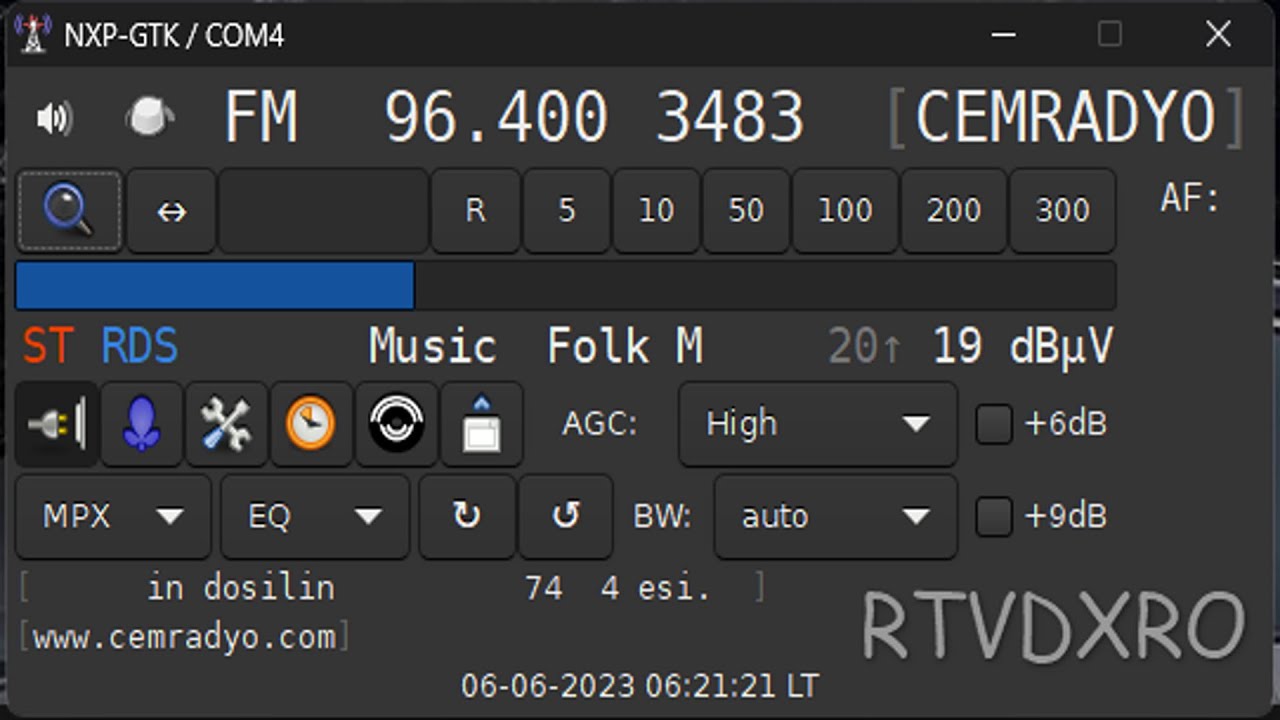Image resolution: width=1280 pixels, height=720 pixels.
Task: Open settings with wrench tools icon
Action: 227,424
